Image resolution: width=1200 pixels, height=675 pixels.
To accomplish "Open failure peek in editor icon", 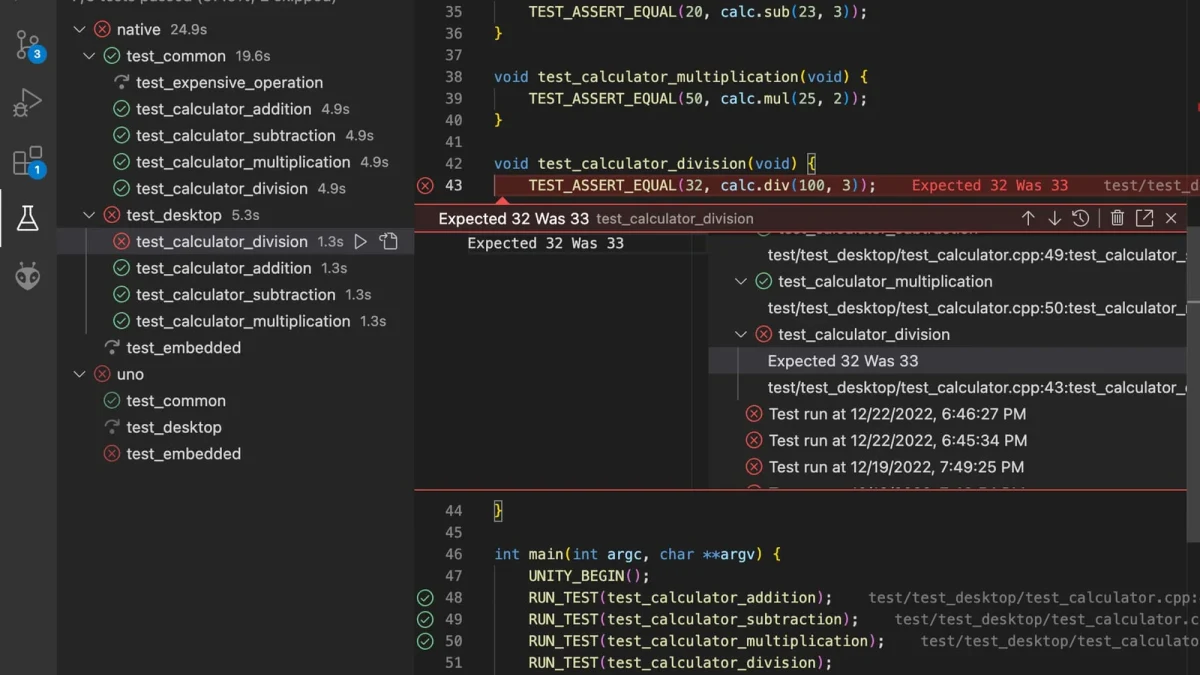I will pos(1145,218).
